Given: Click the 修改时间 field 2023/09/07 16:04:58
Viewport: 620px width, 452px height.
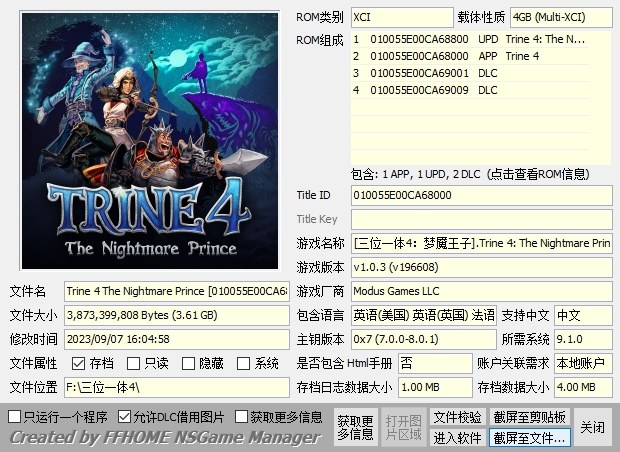Looking at the screenshot, I should click(177, 339).
